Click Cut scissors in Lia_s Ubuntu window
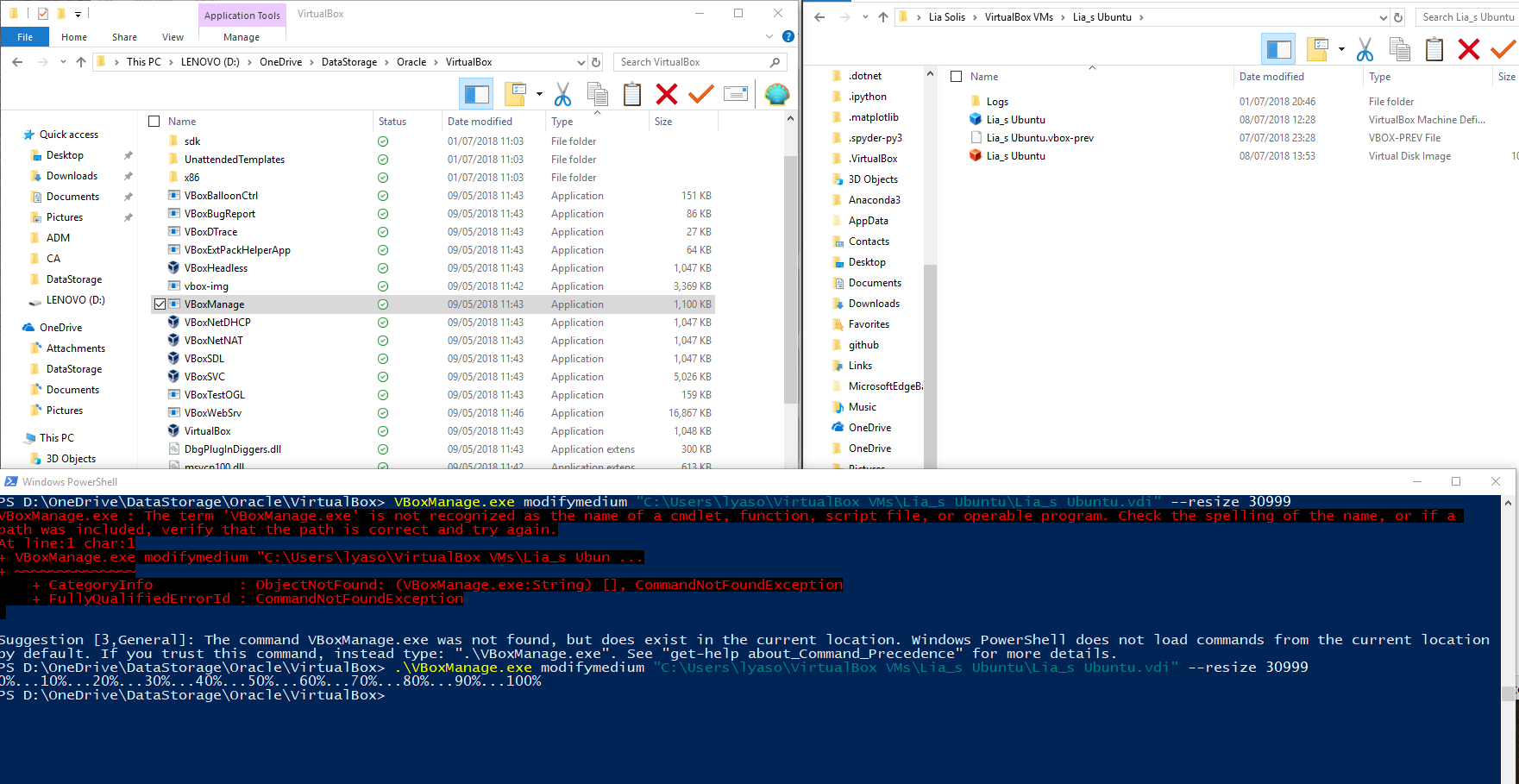 coord(1365,49)
